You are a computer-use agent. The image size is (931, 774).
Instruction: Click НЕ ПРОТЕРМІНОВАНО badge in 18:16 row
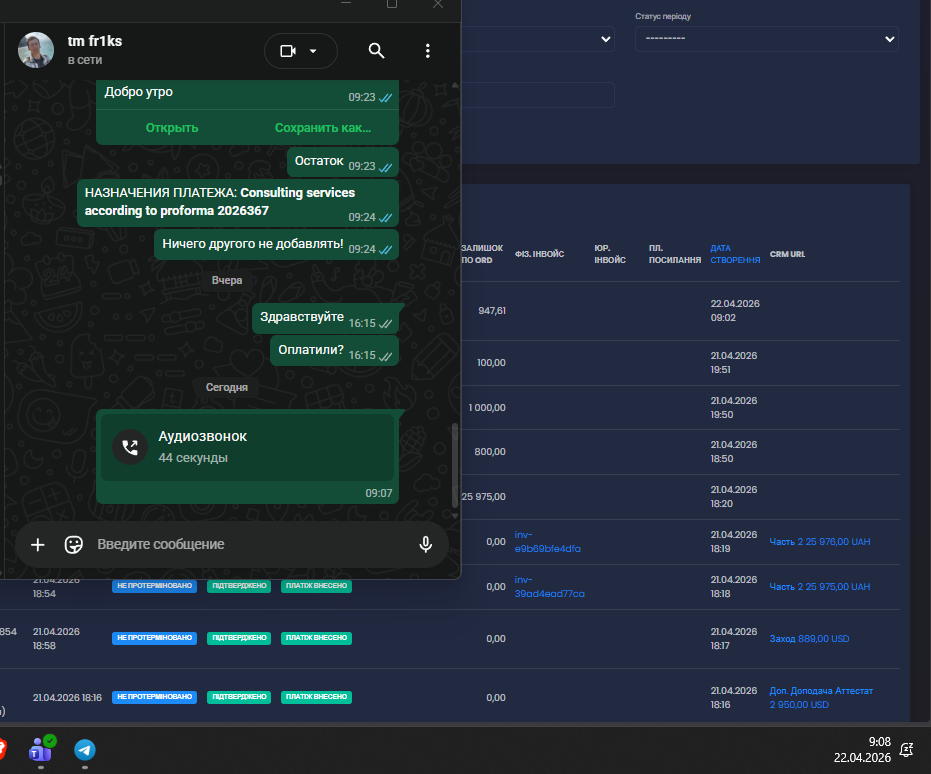(154, 697)
